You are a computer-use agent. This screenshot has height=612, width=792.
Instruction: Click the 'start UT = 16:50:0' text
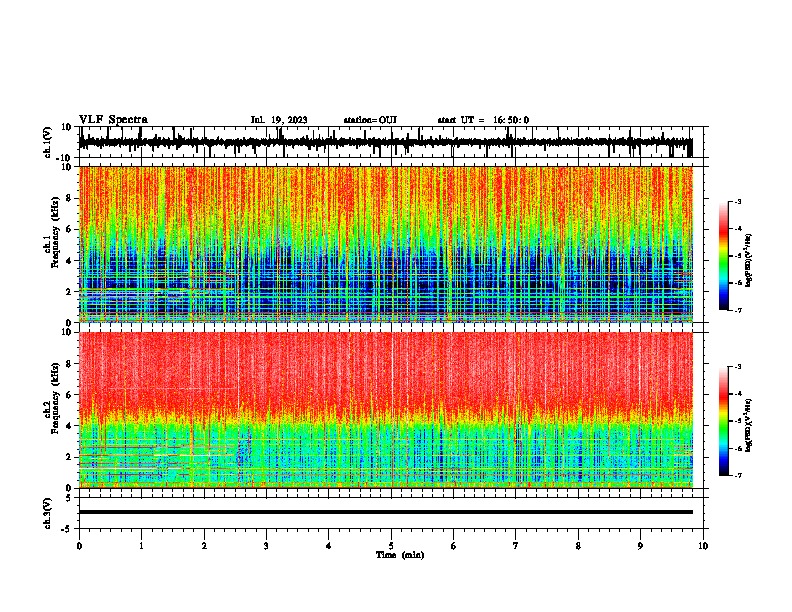pos(483,120)
